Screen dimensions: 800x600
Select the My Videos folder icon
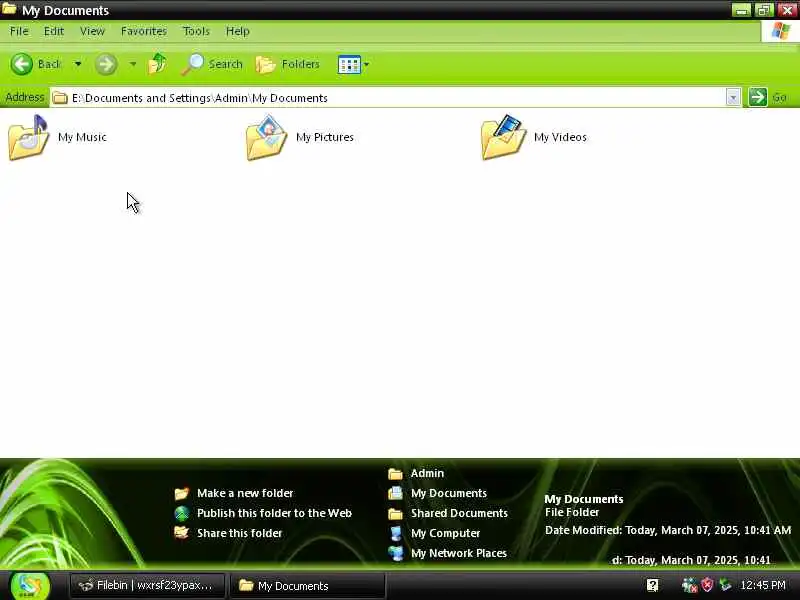pyautogui.click(x=504, y=137)
